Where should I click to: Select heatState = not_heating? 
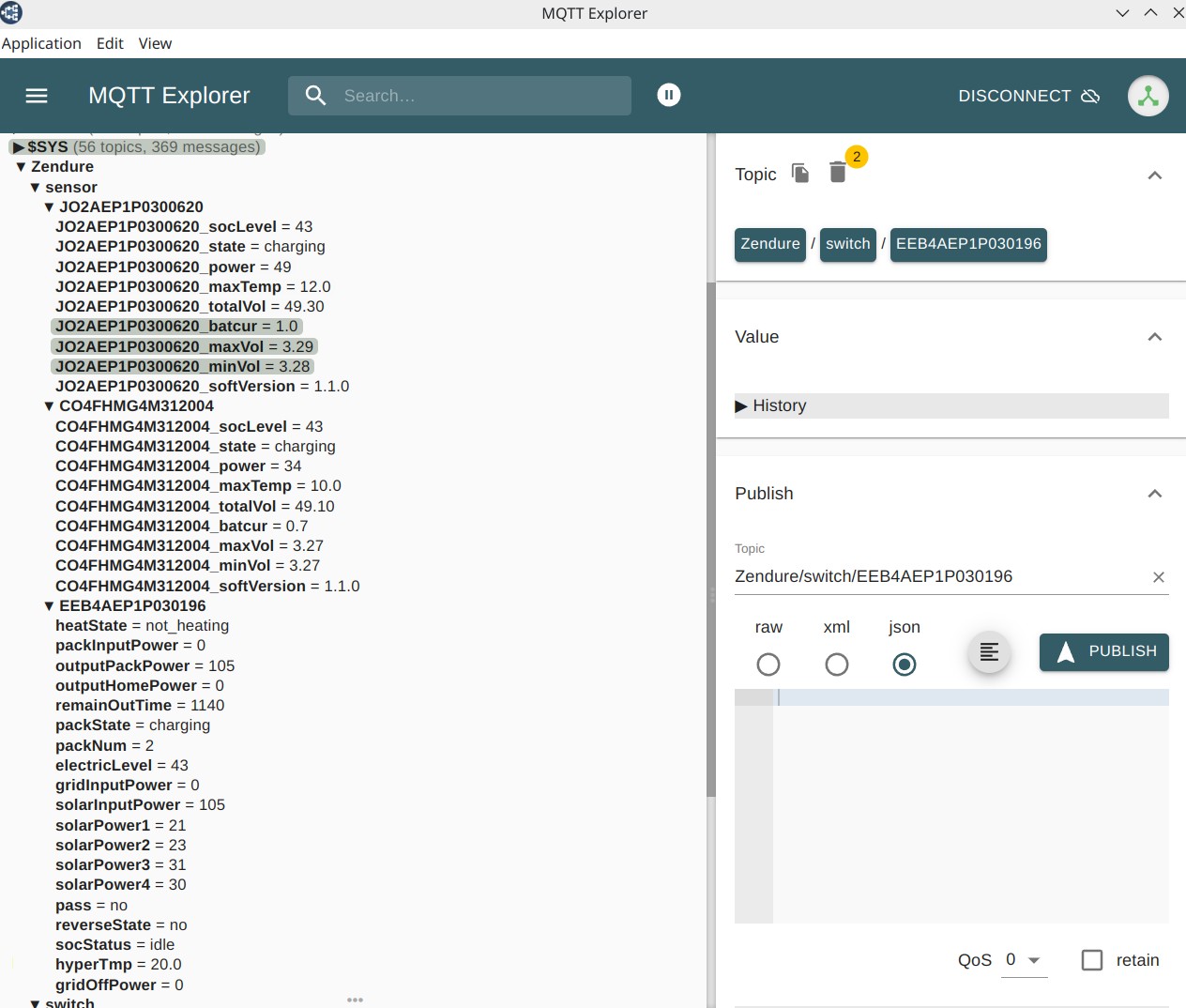142,626
